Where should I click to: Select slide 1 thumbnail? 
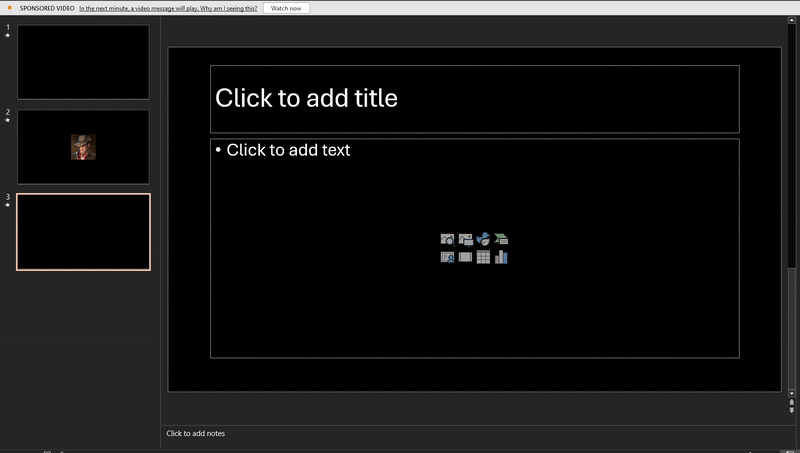(83, 62)
